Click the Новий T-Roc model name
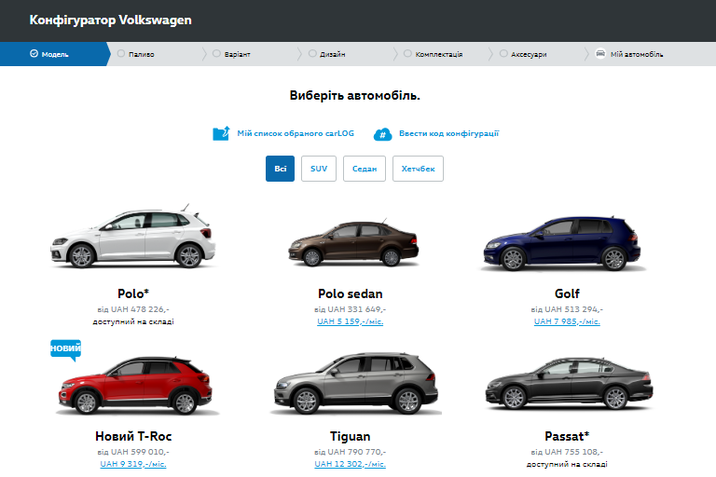The height and width of the screenshot is (477, 716). (133, 436)
